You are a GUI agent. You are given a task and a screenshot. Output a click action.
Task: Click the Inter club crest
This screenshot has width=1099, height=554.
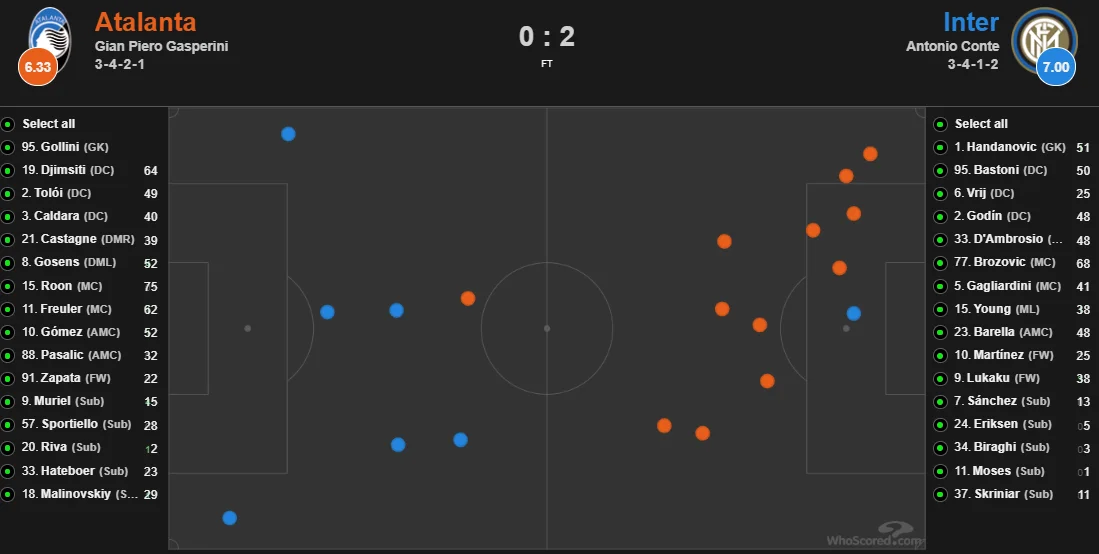click(x=1044, y=37)
